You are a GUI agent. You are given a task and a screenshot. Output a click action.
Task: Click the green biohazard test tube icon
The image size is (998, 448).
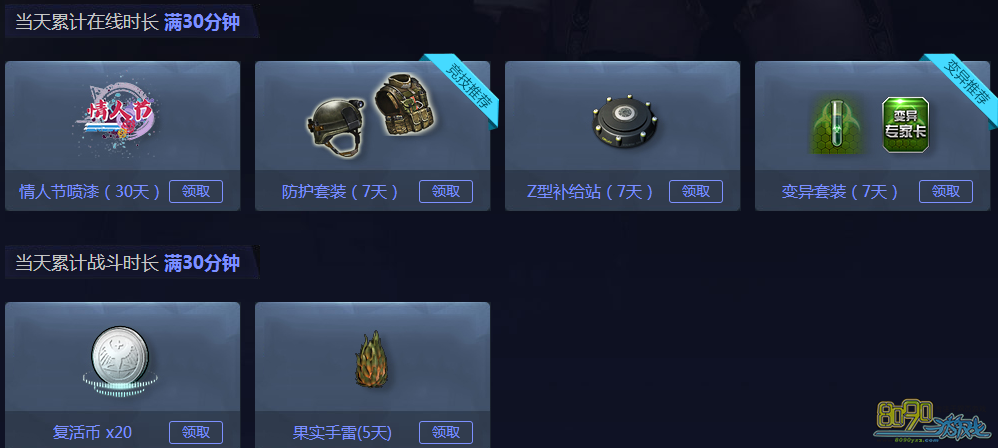click(x=837, y=125)
